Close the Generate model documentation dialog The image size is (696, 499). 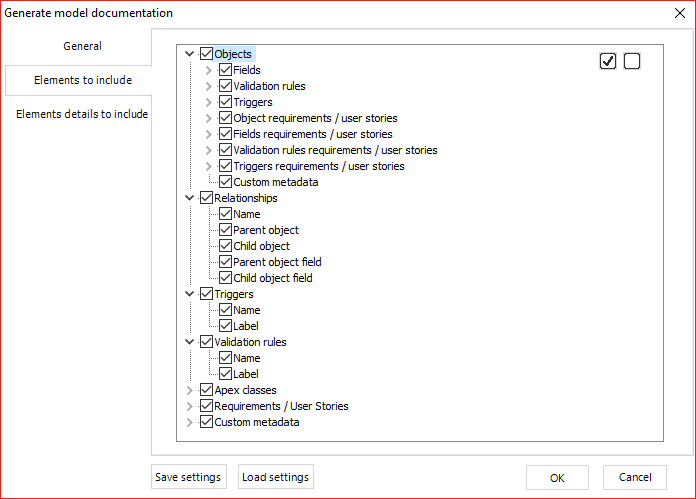[x=680, y=13]
